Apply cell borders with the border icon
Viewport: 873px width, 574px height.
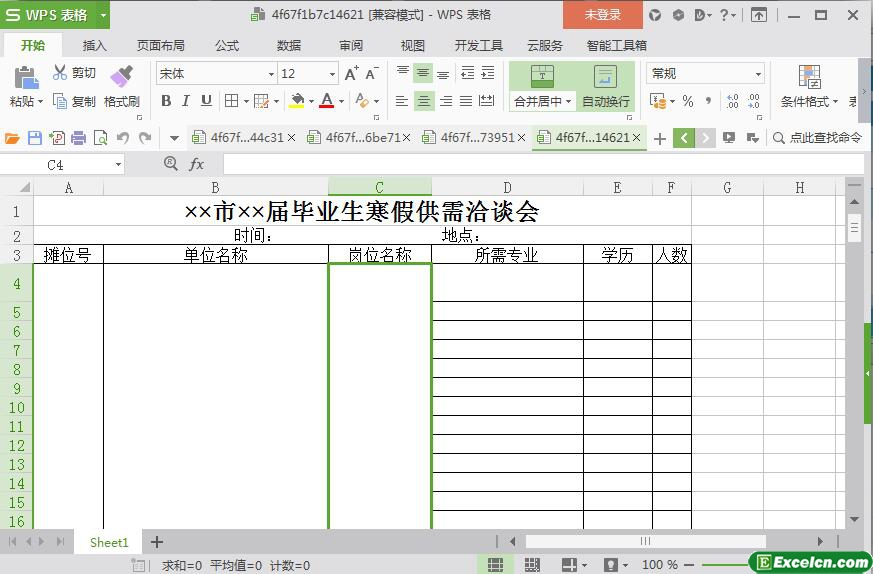(x=231, y=101)
